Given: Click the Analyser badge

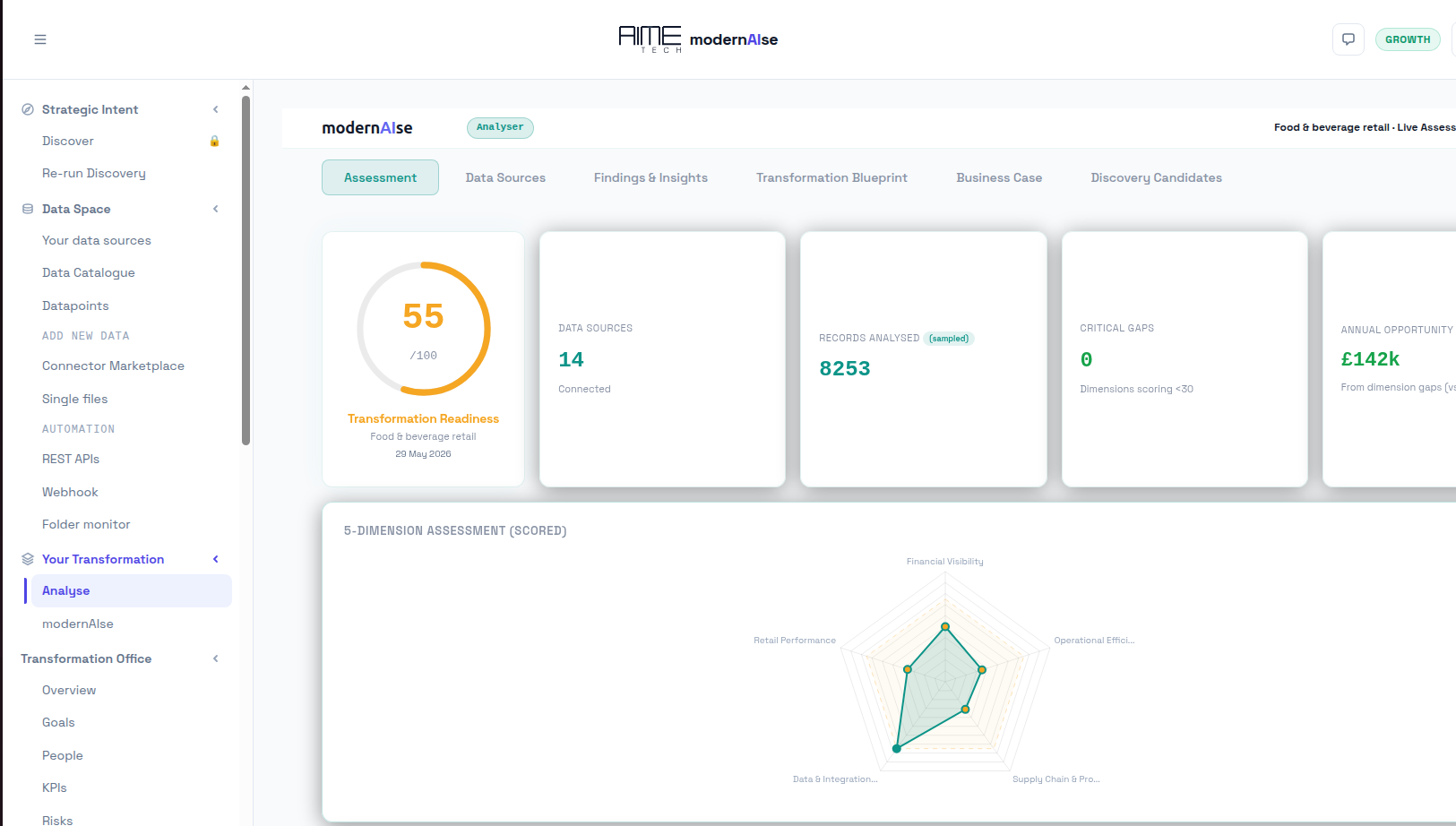Looking at the screenshot, I should (x=500, y=127).
